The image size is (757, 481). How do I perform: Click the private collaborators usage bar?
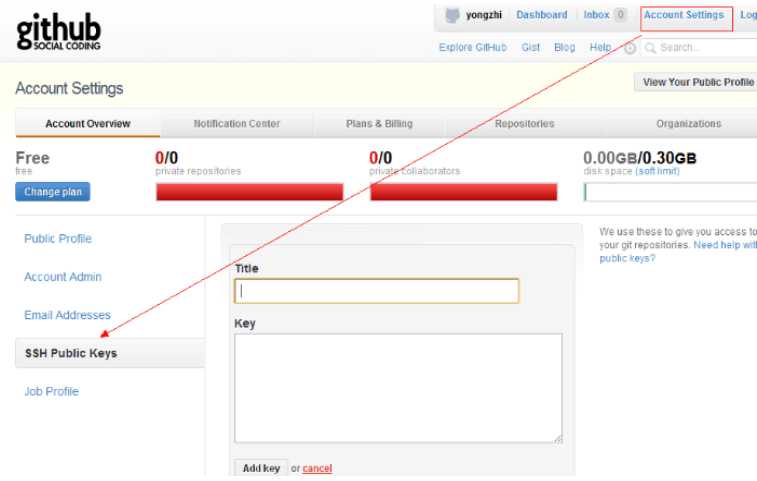pos(463,192)
